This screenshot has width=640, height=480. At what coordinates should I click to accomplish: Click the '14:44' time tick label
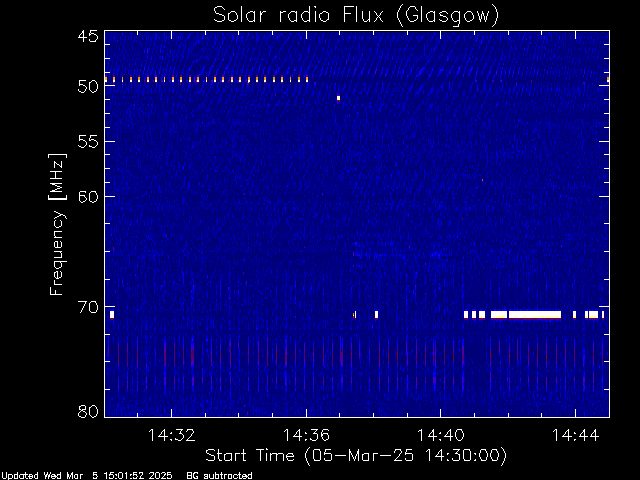pos(575,435)
